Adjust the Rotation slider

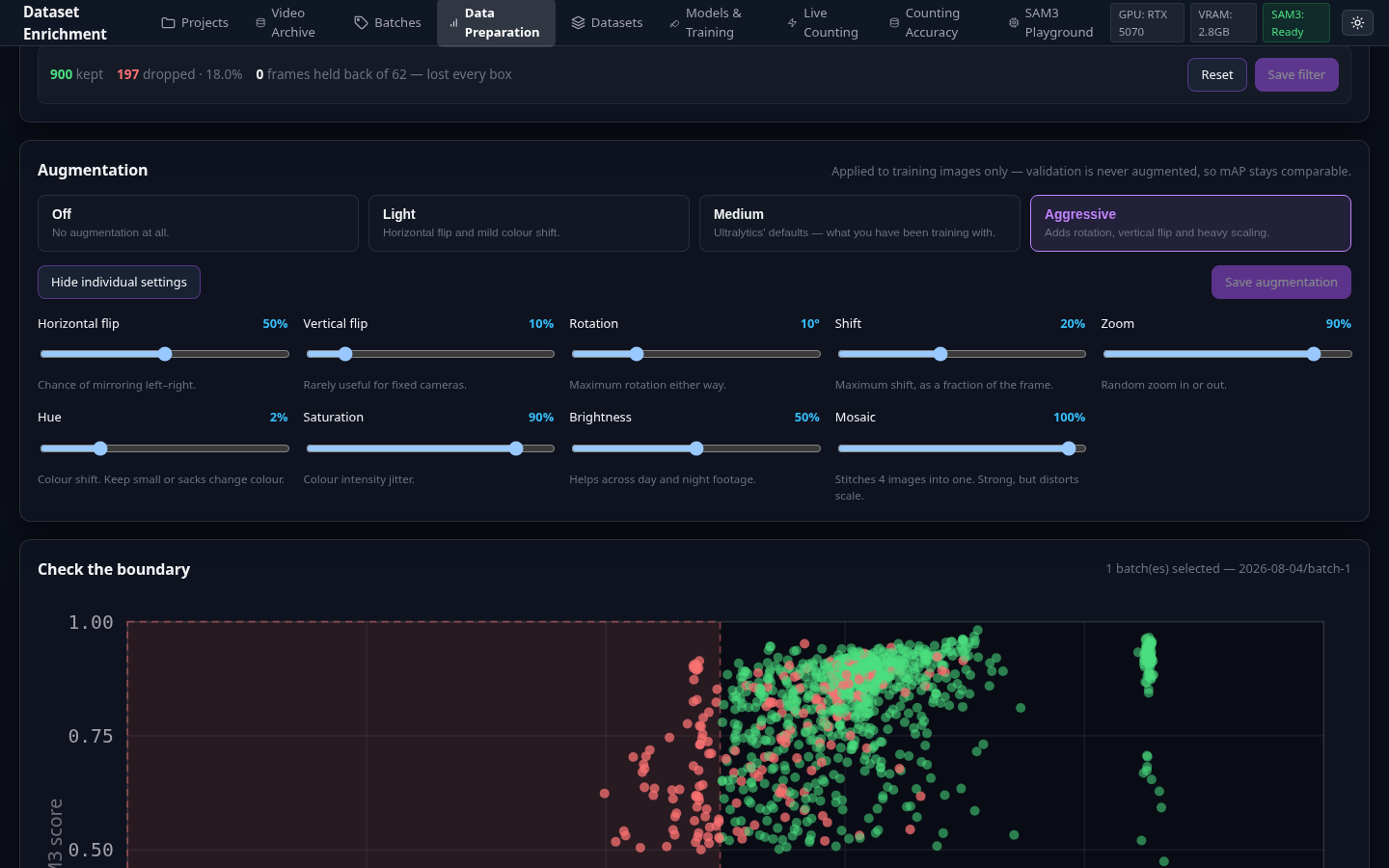pos(695,354)
